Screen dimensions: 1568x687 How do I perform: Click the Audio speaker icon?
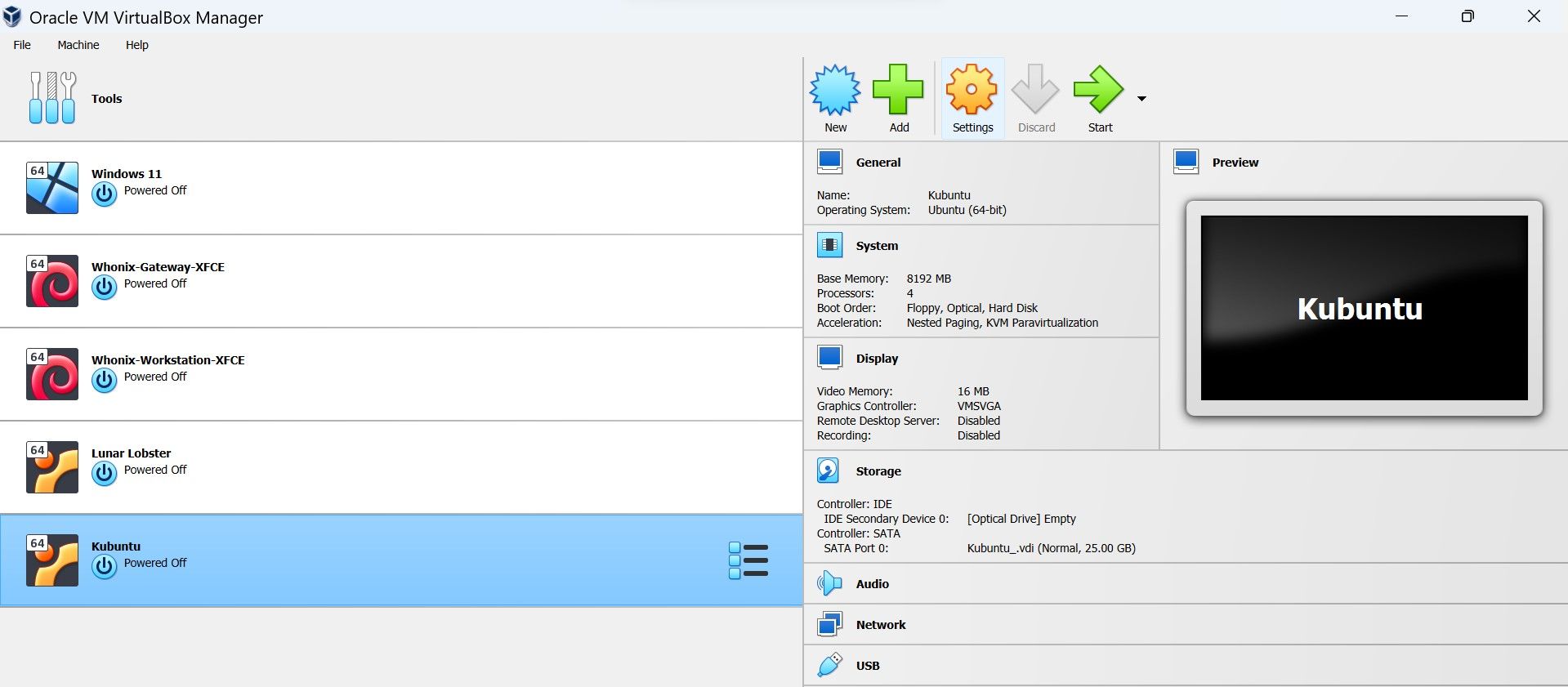[x=829, y=583]
